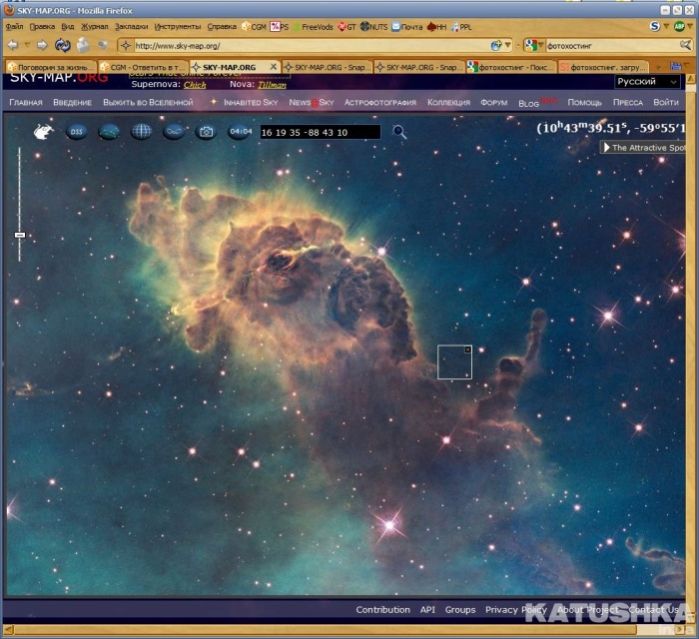Click the Главная site menu link
The height and width of the screenshot is (639, 699).
pyautogui.click(x=26, y=103)
